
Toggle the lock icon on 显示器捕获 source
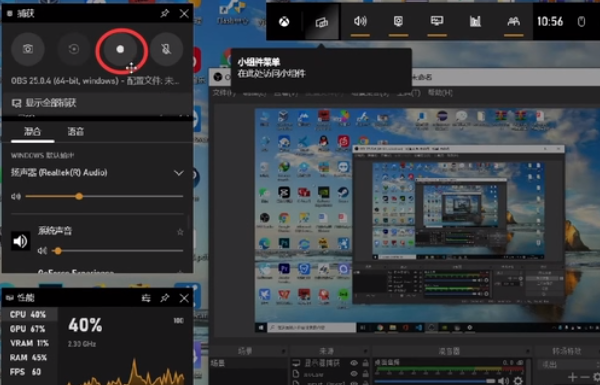click(365, 363)
